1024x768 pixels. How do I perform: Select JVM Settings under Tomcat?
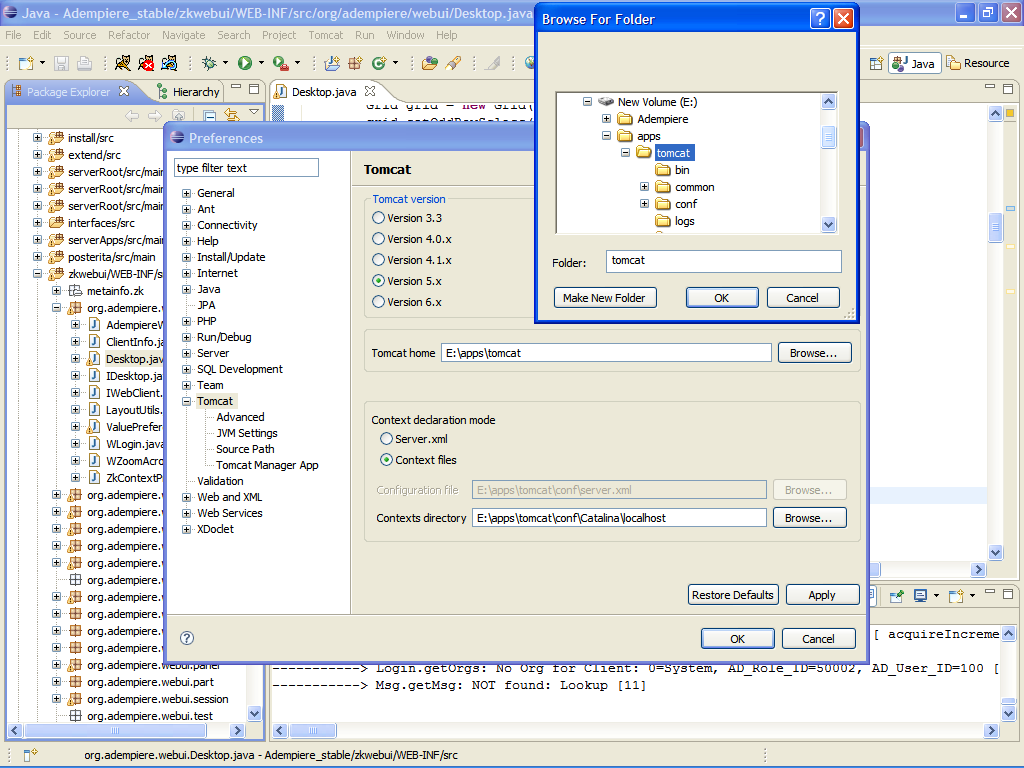(247, 433)
